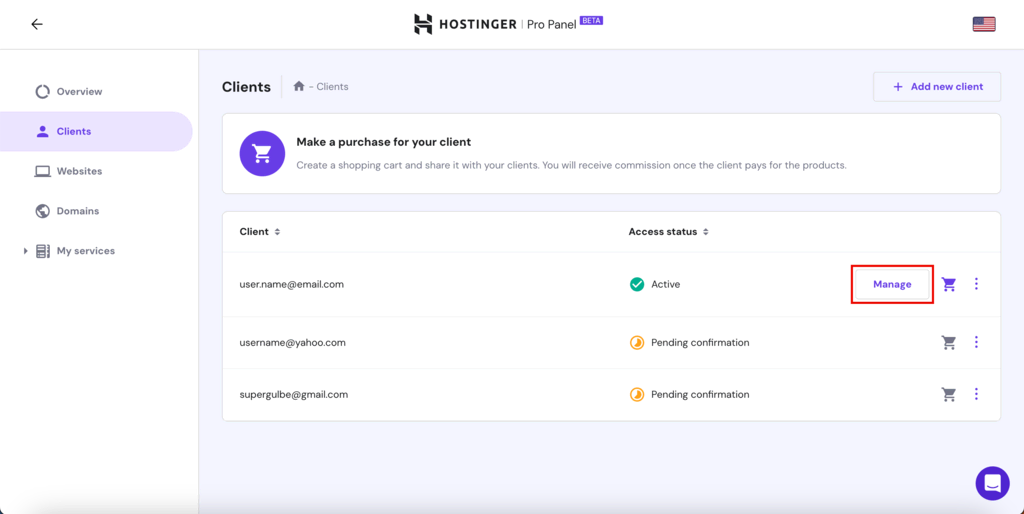Click the back arrow icon

click(x=37, y=24)
